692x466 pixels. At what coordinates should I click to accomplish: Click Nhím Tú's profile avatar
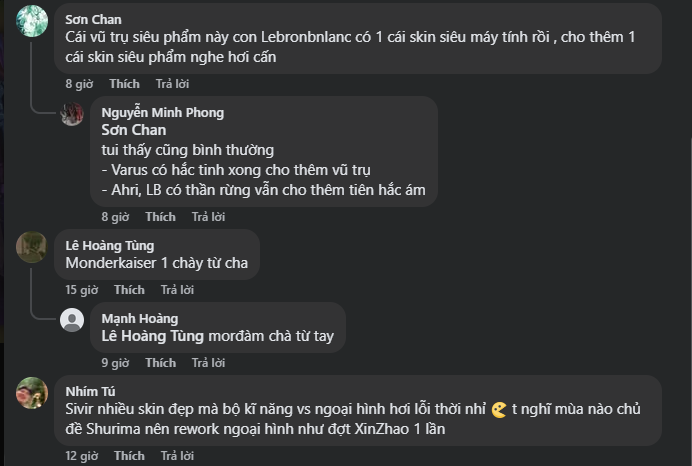(32, 392)
